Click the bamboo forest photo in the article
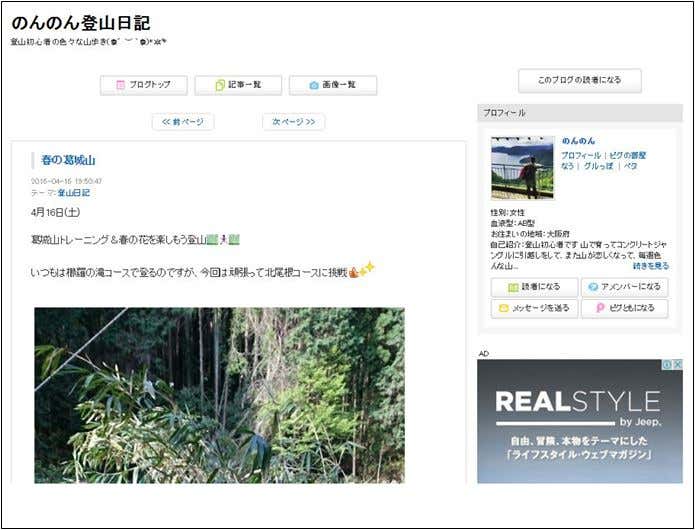This screenshot has height=530, width=695. coord(219,395)
